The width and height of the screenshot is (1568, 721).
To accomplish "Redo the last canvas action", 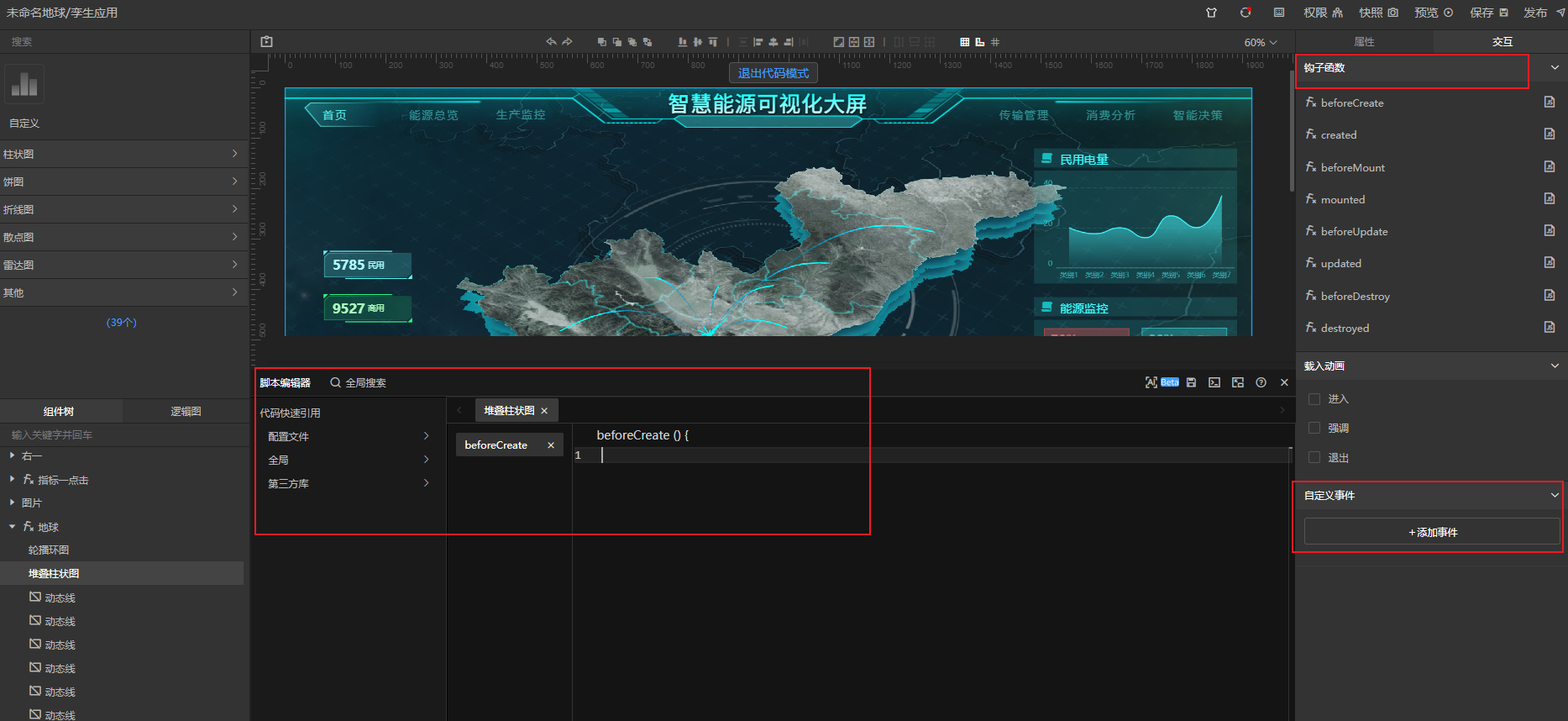I will click(567, 41).
